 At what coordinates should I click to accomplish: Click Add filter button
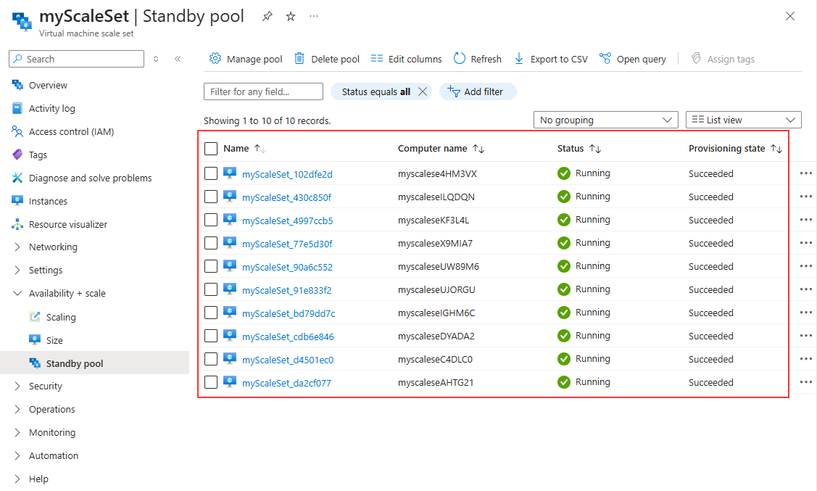[x=478, y=92]
